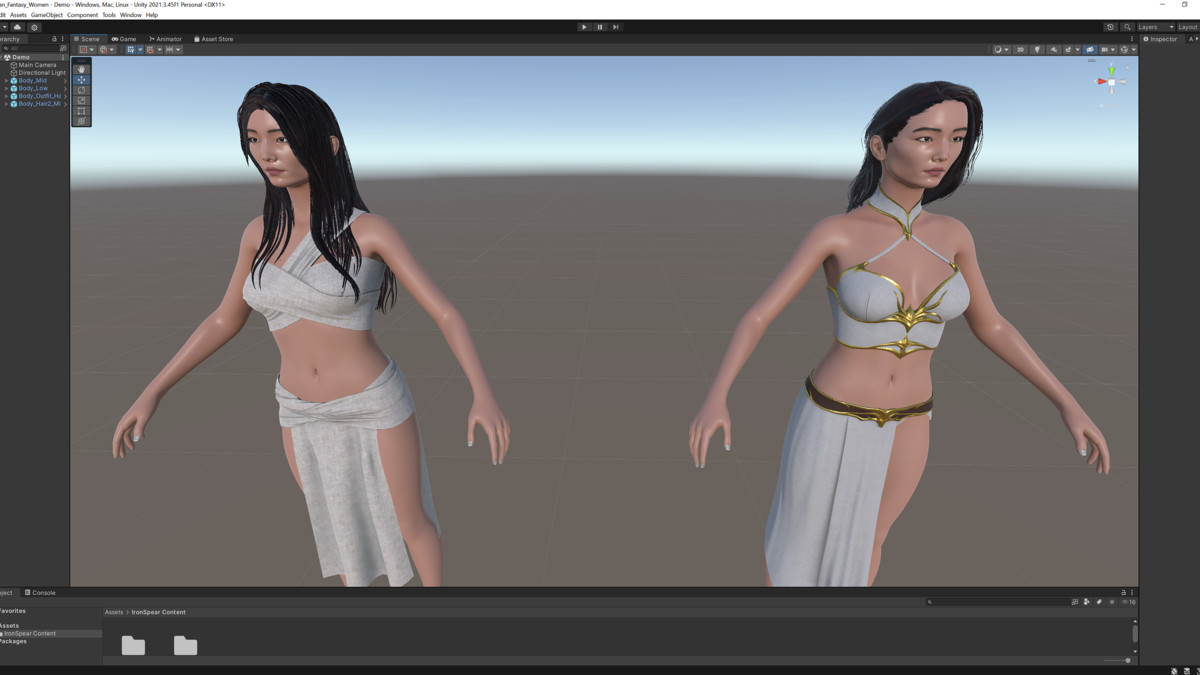Expand the Body_Low object
The height and width of the screenshot is (675, 1200).
click(6, 88)
